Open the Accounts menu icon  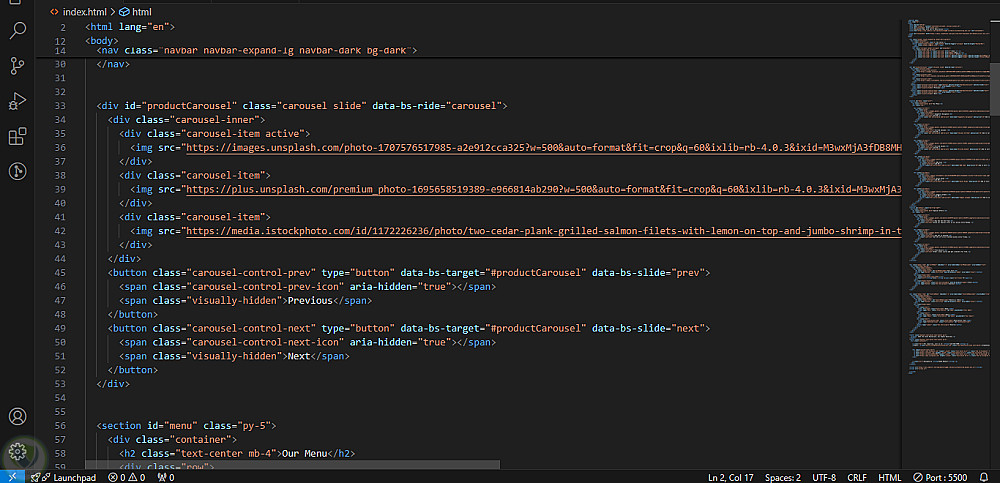(x=17, y=416)
